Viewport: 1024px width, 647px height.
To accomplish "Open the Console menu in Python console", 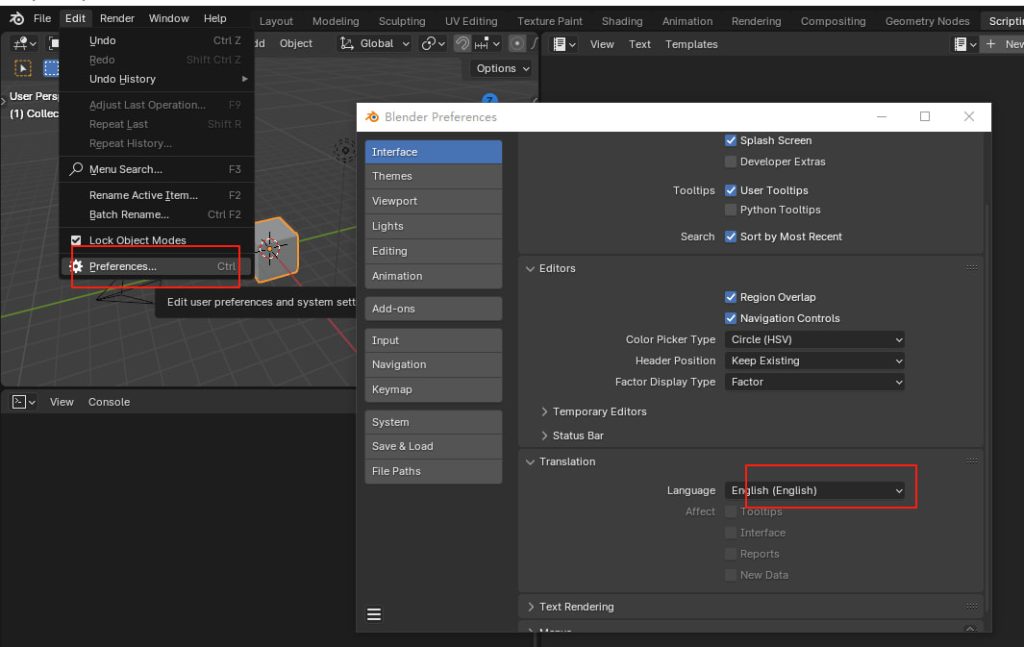I will 109,402.
